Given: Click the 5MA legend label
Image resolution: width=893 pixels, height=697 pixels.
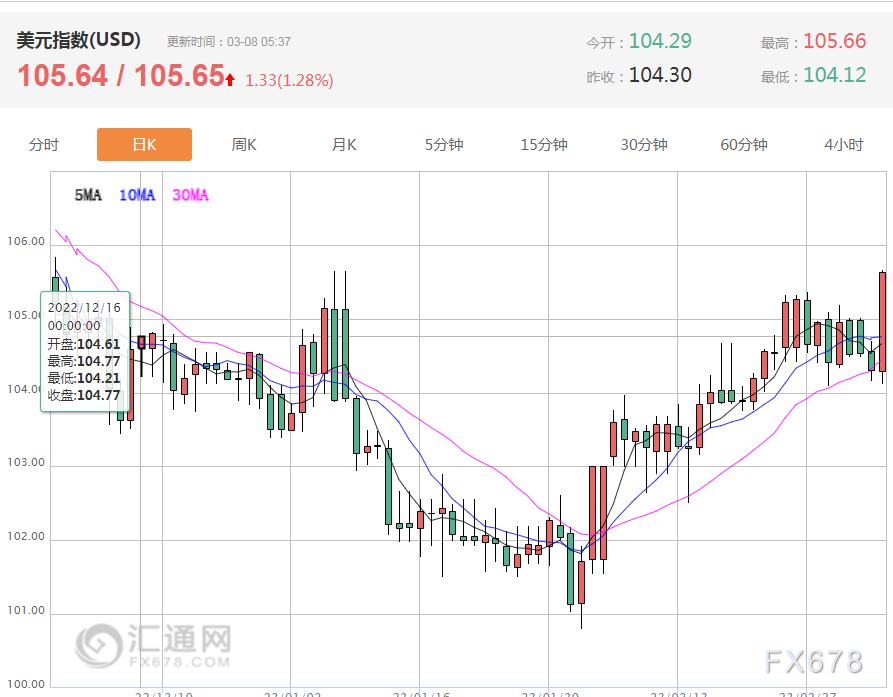Looking at the screenshot, I should point(88,195).
